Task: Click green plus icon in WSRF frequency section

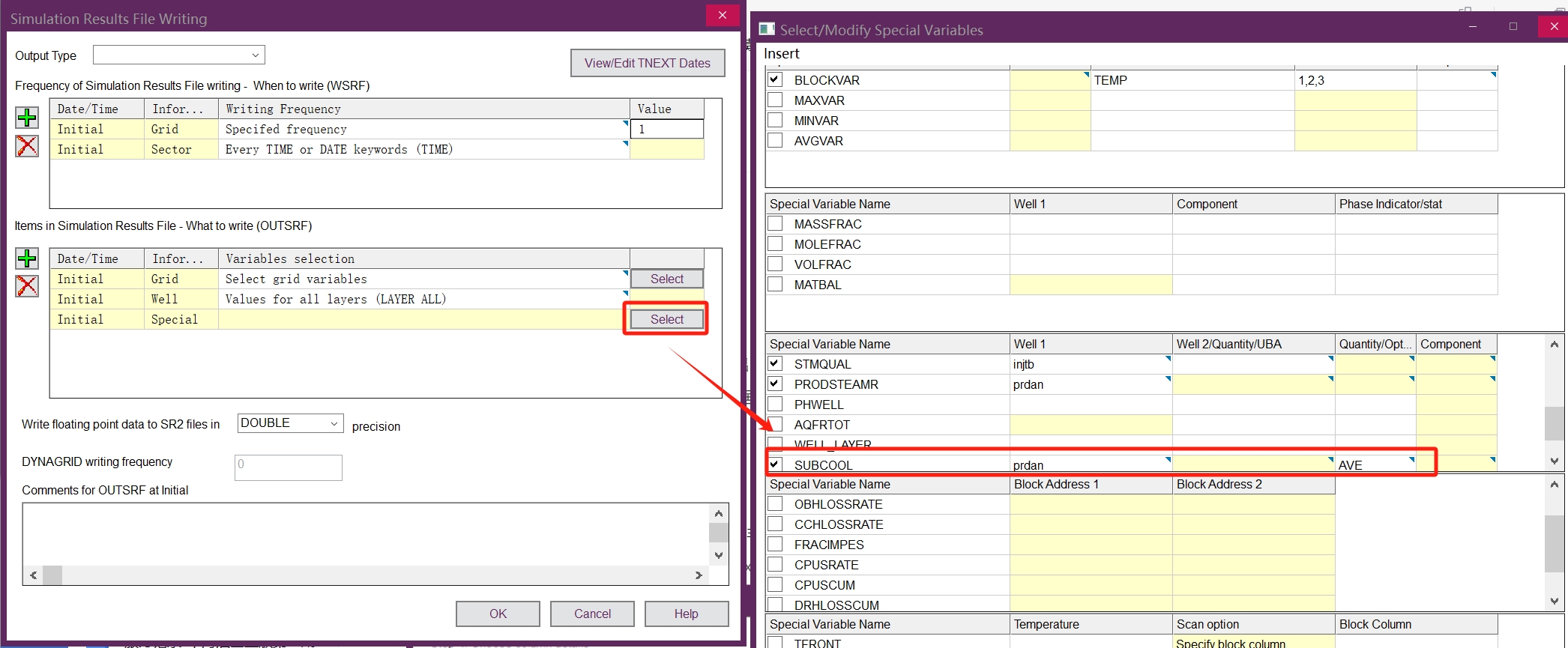Action: coord(27,118)
